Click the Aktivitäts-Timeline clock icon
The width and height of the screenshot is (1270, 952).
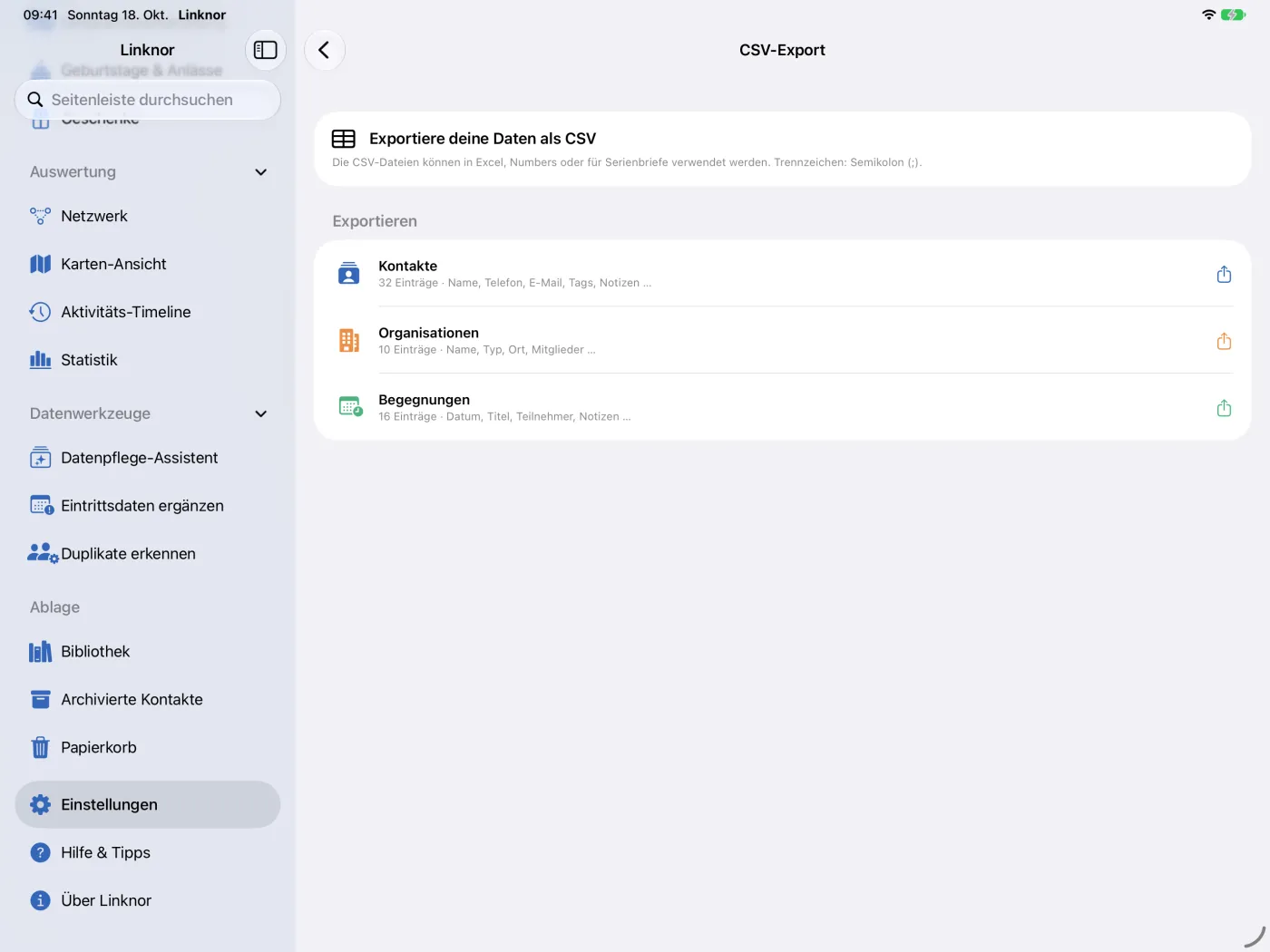point(40,312)
